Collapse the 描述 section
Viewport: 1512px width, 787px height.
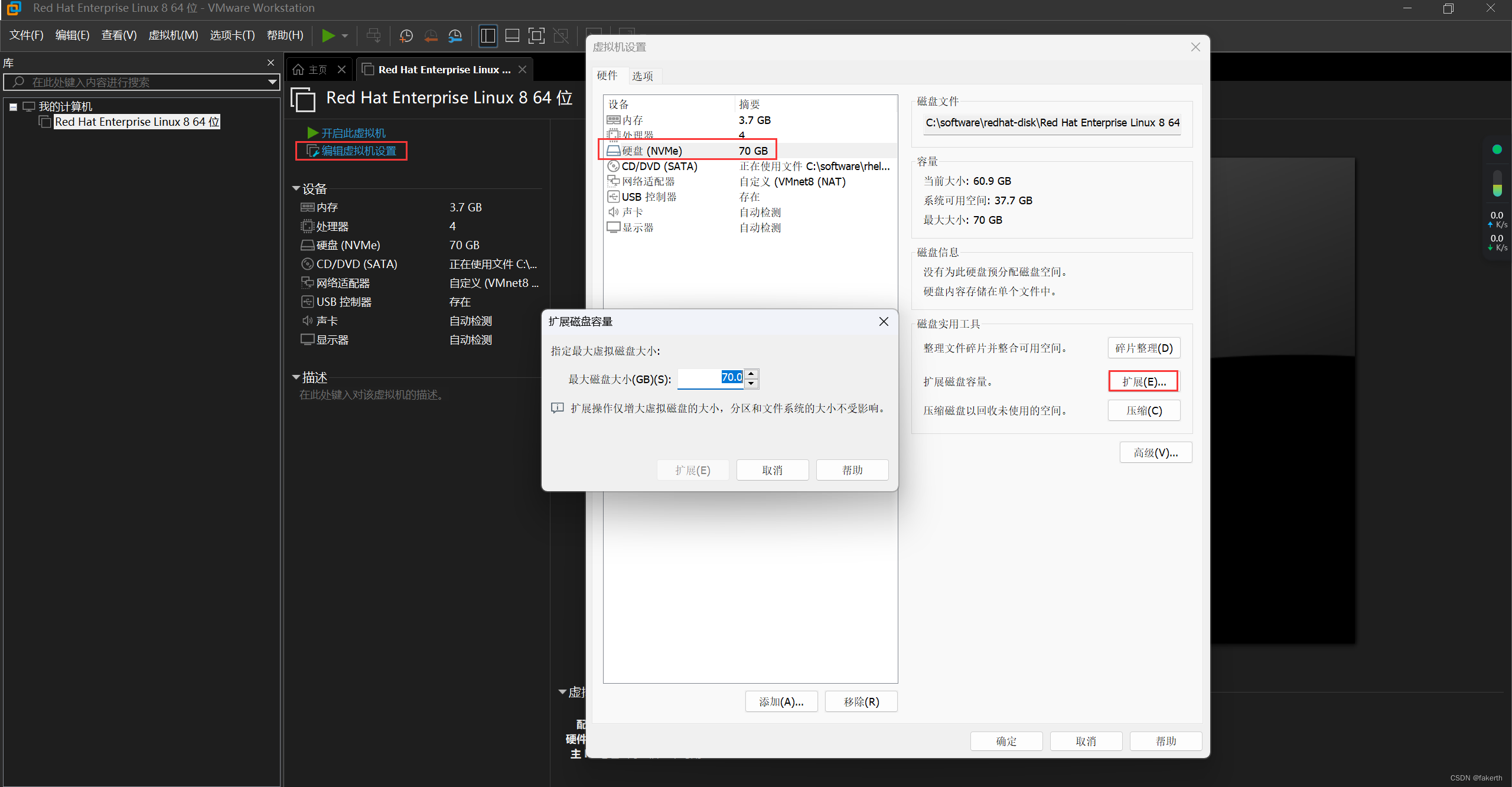coord(296,377)
